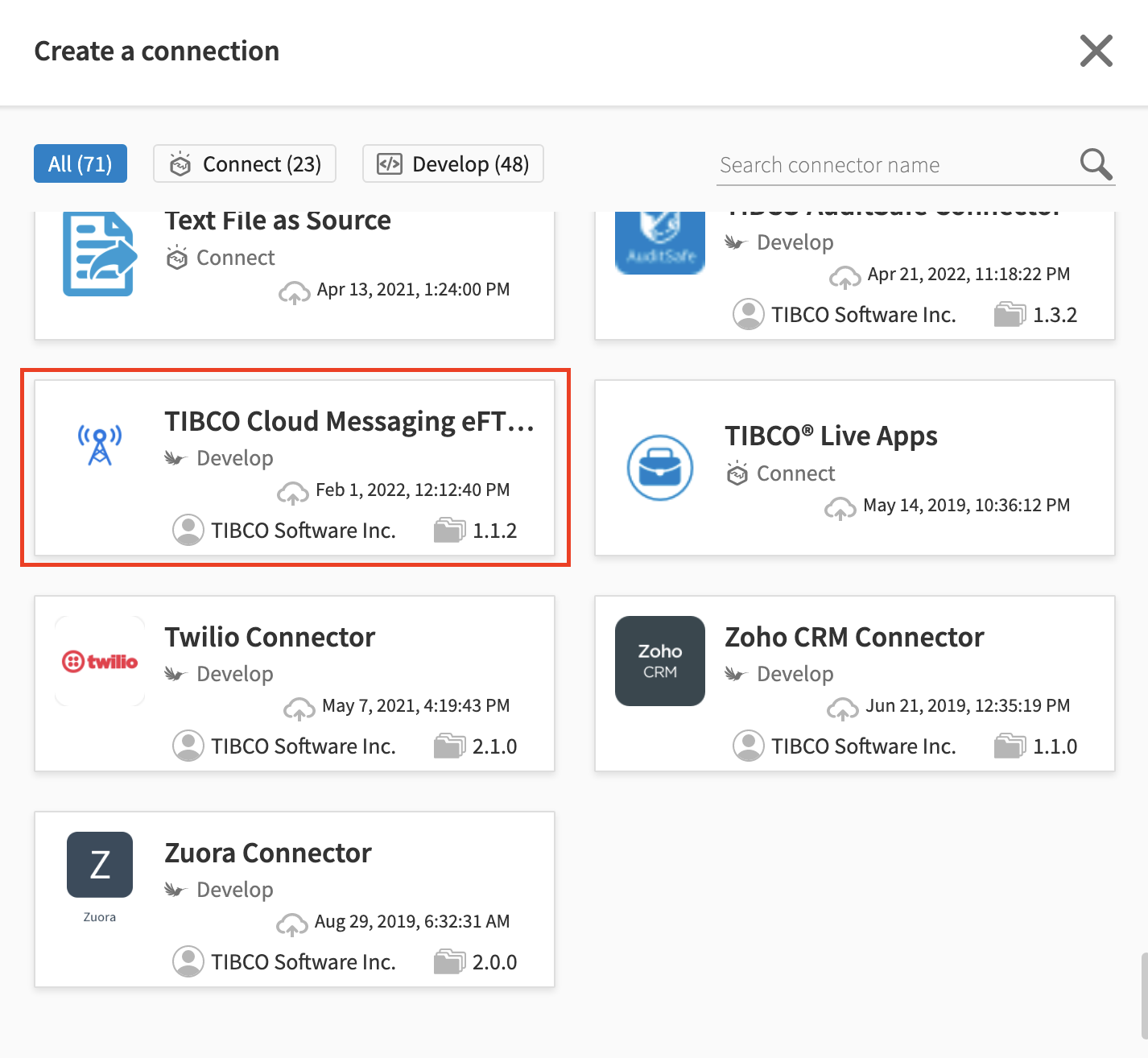This screenshot has width=1148, height=1058.
Task: Click the user avatar in Twilio card
Action: (188, 746)
